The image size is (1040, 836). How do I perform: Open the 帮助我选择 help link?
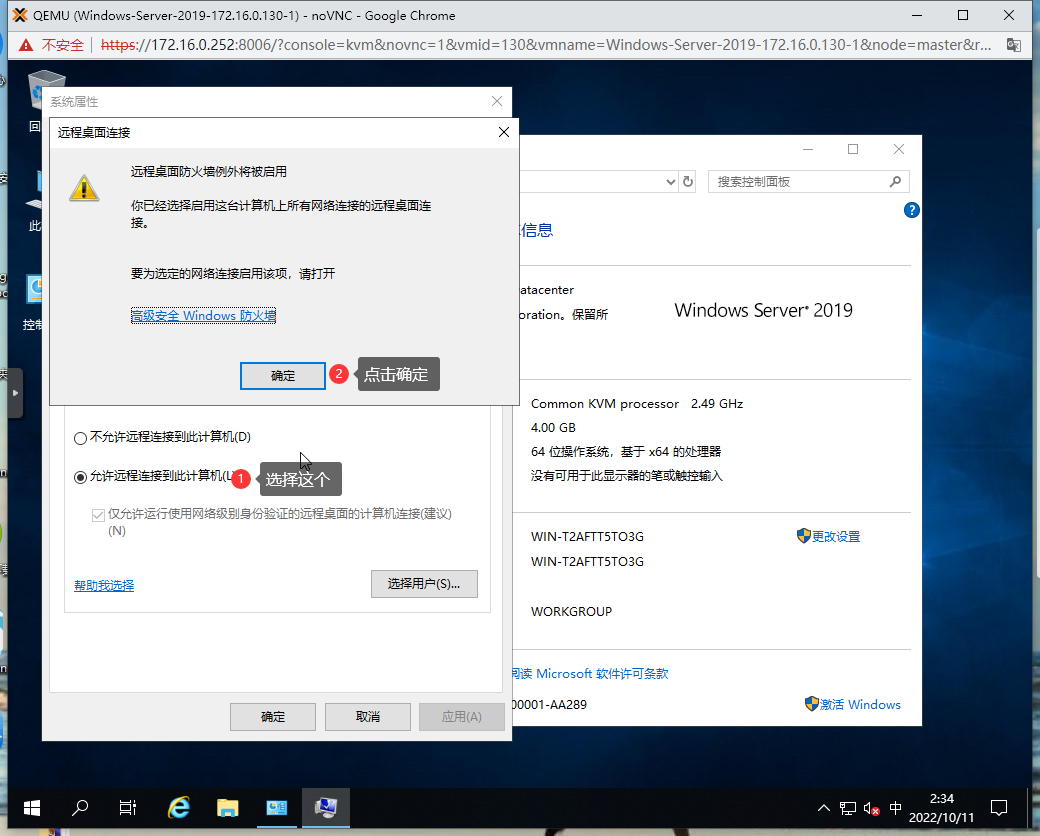pyautogui.click(x=104, y=585)
